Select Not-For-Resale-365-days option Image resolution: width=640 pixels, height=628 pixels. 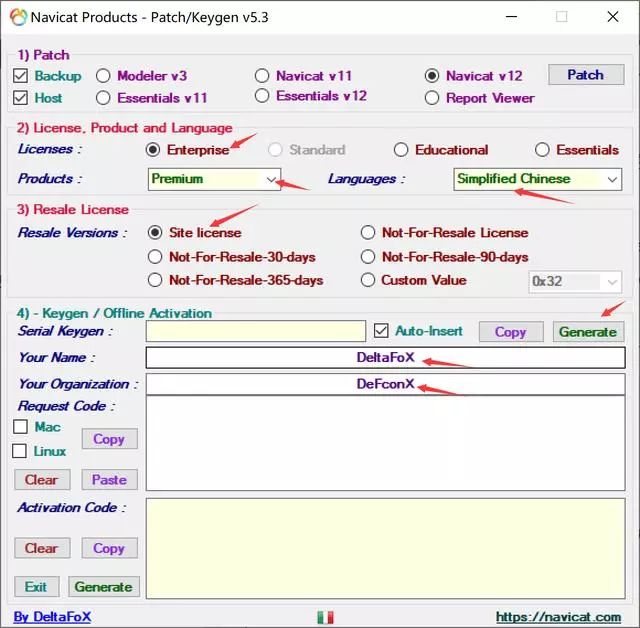(155, 280)
